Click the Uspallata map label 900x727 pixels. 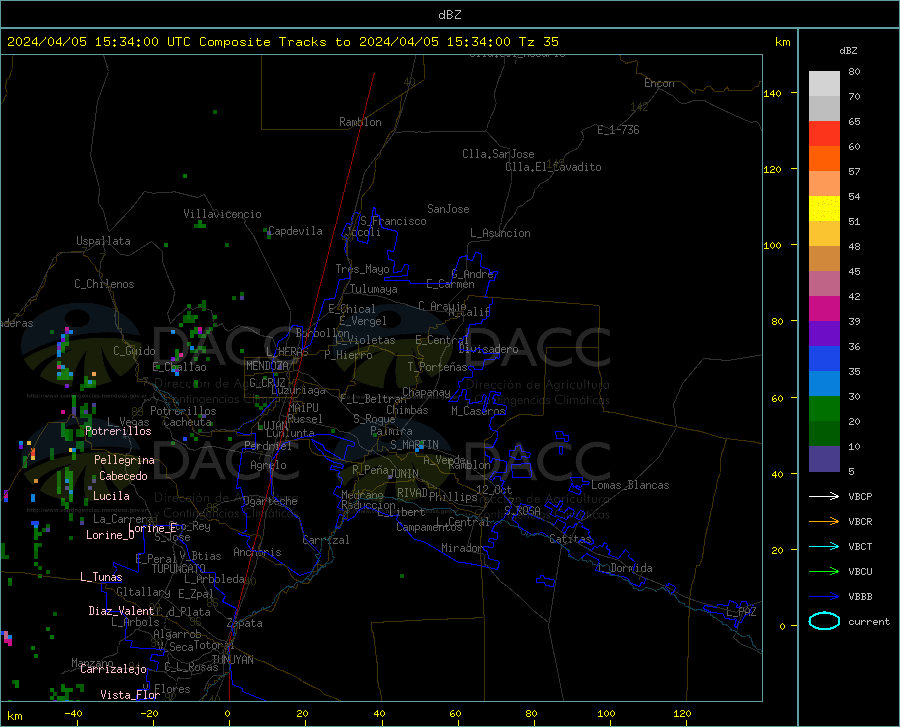point(103,241)
